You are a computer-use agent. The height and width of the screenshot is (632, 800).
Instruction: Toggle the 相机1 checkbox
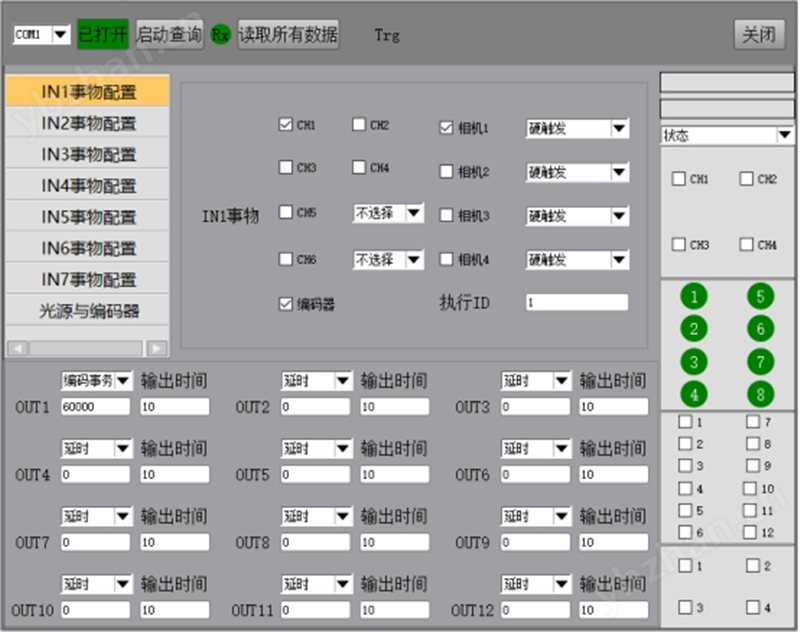[446, 128]
